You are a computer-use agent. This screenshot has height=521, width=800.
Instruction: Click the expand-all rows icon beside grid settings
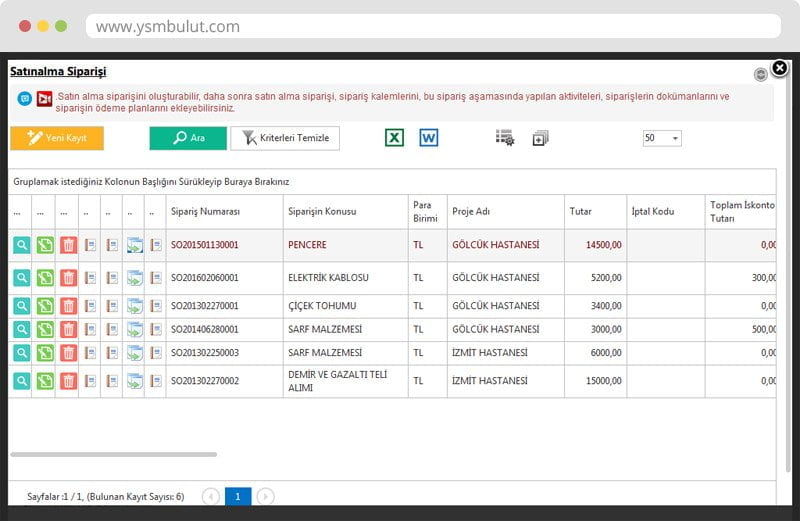point(540,139)
